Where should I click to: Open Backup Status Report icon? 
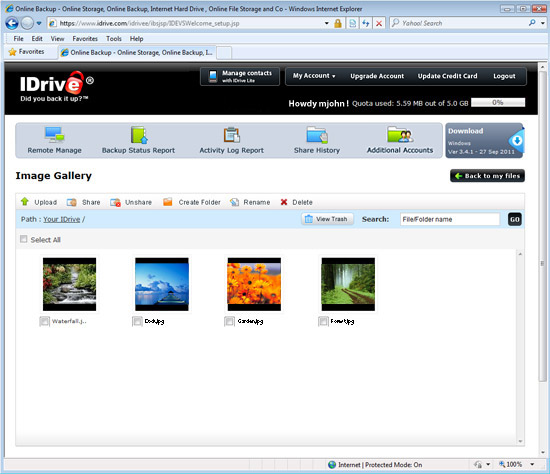[x=139, y=135]
